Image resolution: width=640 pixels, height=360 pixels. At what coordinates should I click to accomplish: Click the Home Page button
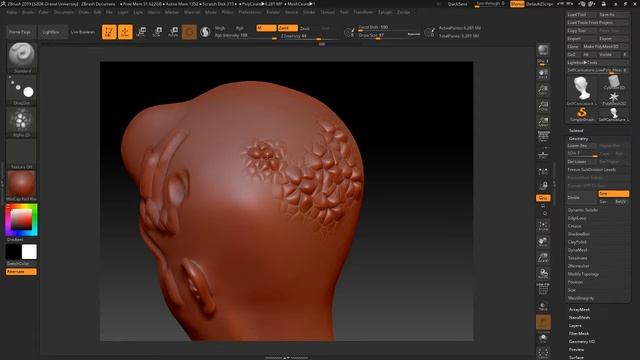20,32
